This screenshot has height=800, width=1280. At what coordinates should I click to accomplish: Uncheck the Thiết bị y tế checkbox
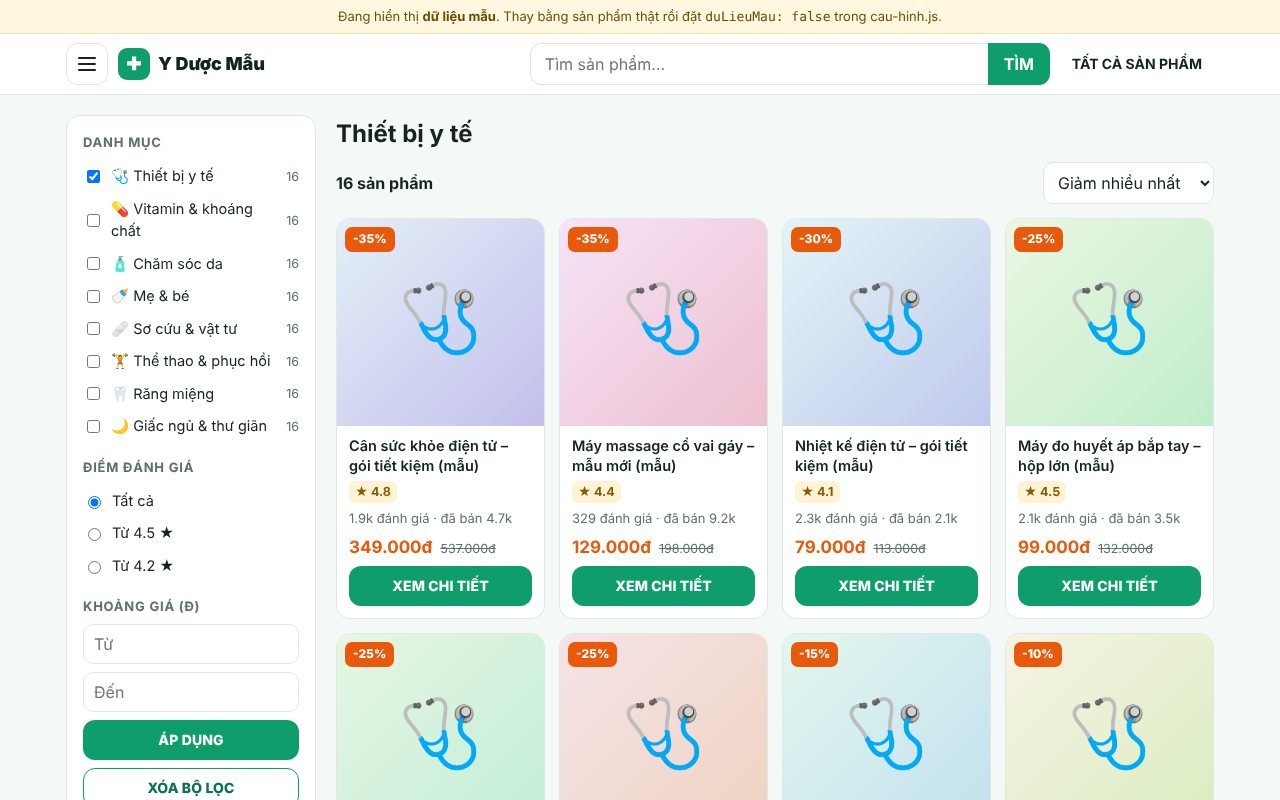(x=93, y=176)
